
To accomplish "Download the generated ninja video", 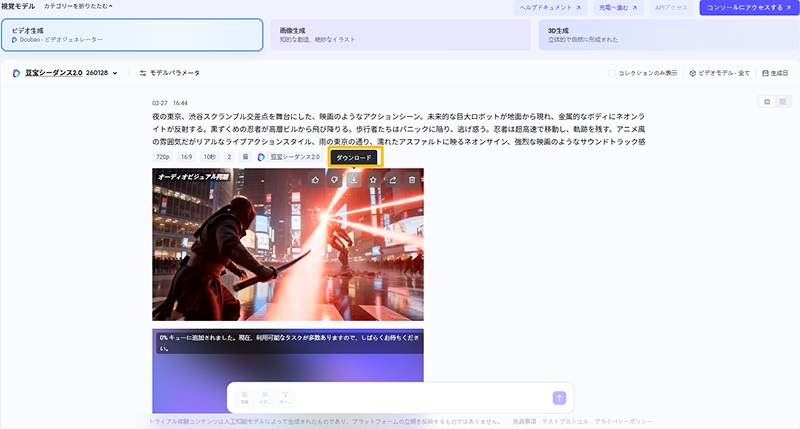I will coord(354,180).
